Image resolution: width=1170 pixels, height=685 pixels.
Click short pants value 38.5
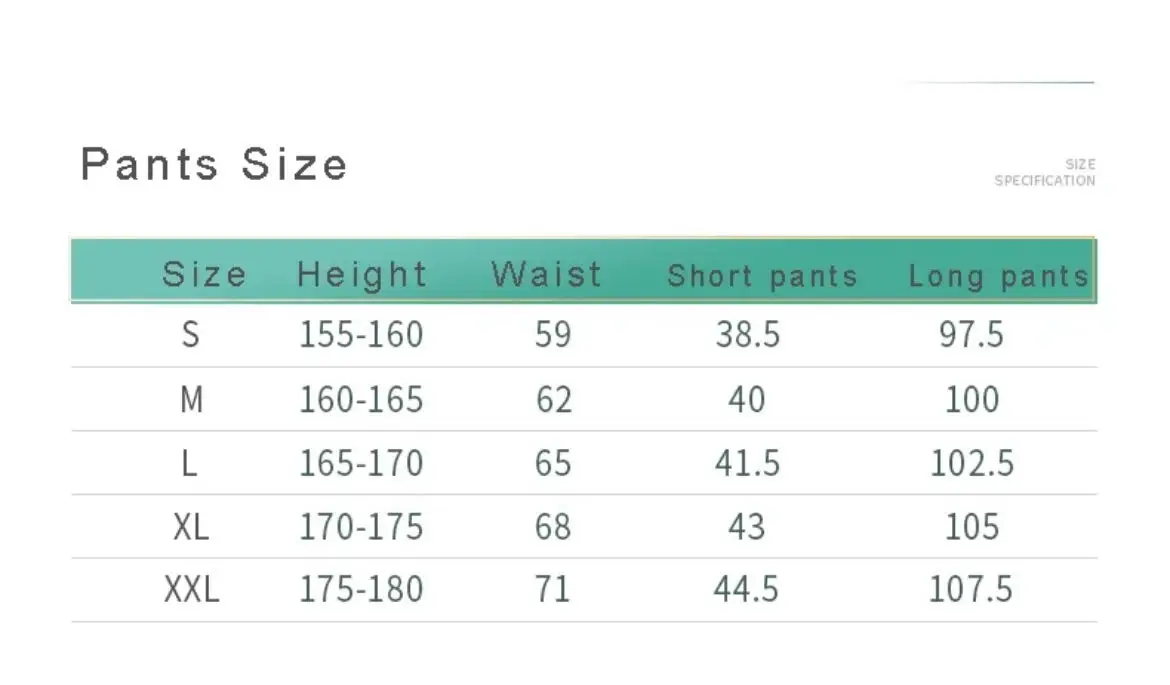[x=748, y=334]
